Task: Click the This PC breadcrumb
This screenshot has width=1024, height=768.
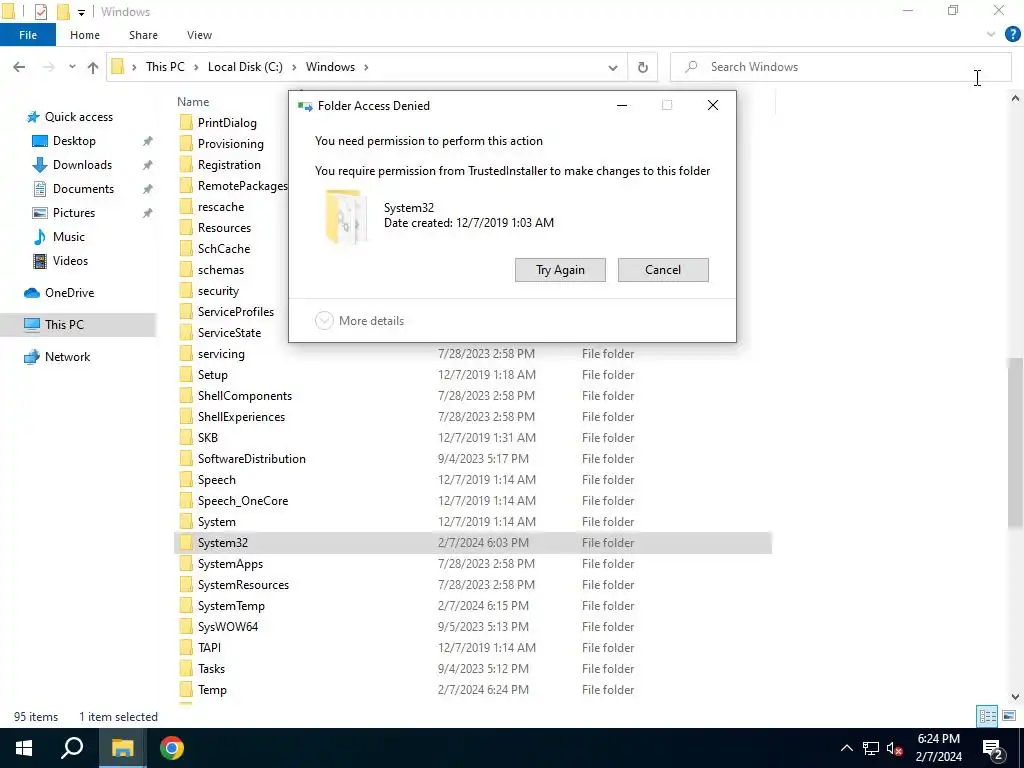Action: tap(165, 67)
